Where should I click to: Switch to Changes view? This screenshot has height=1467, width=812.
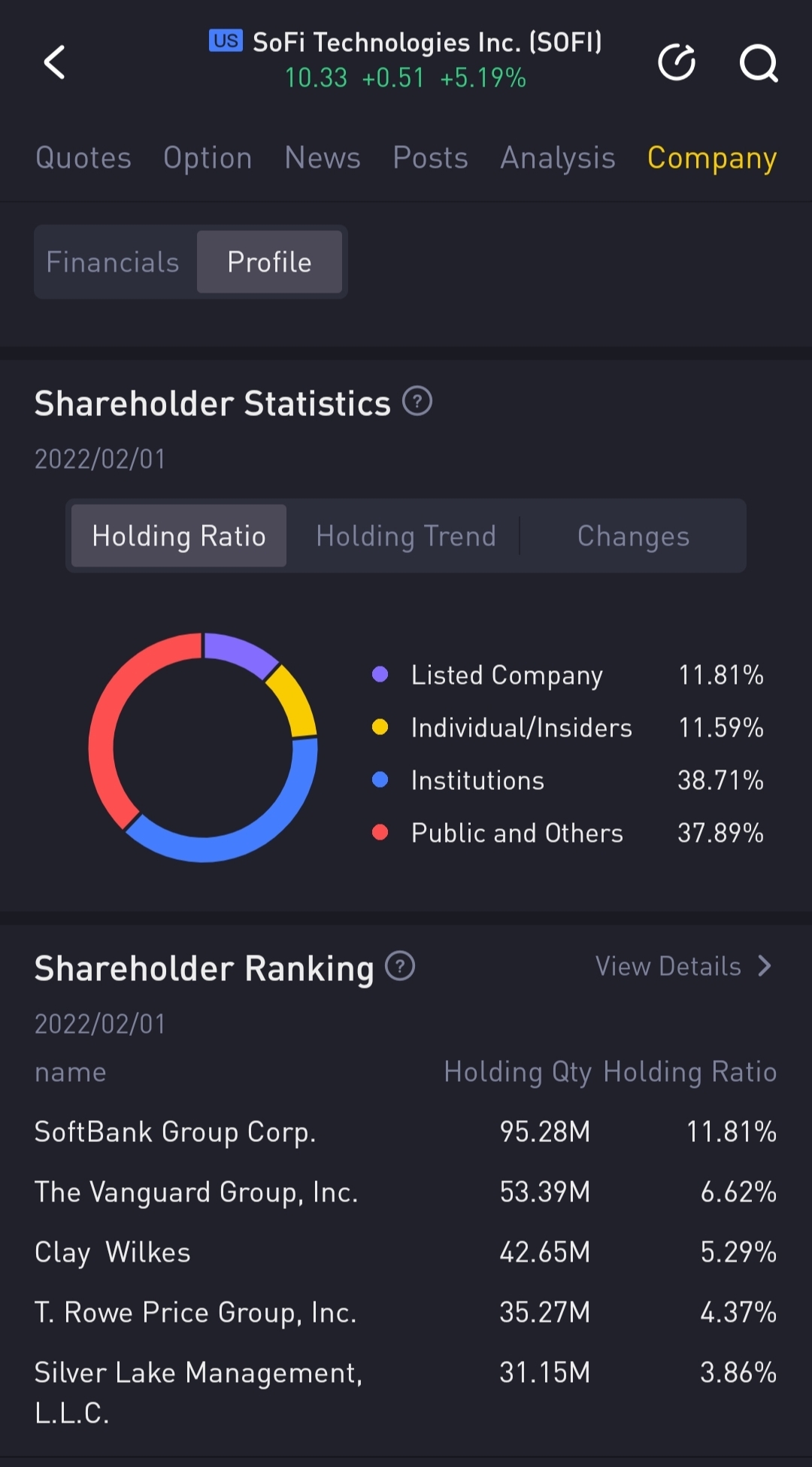click(x=633, y=536)
